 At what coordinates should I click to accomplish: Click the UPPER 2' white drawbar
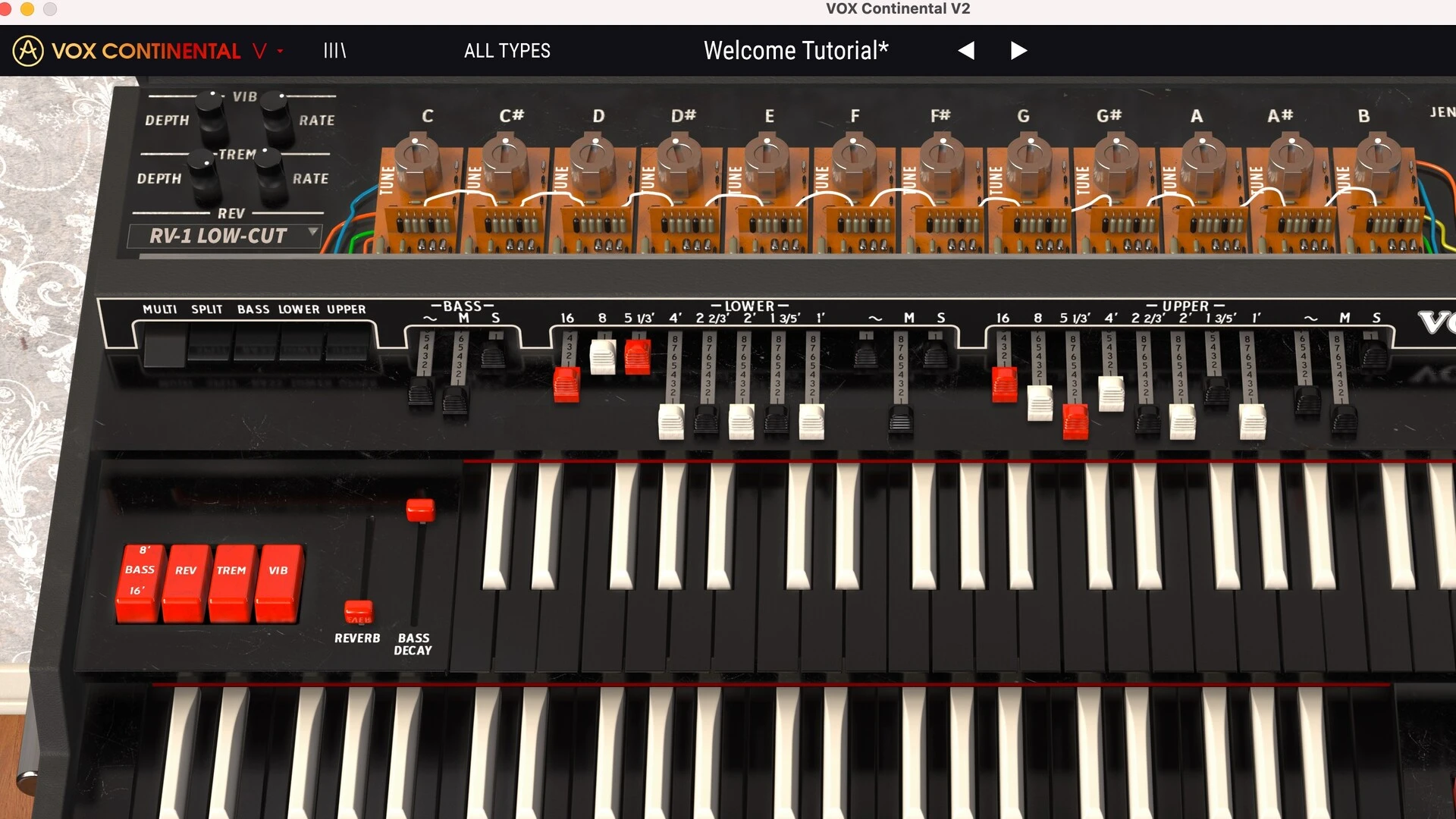pos(1182,422)
